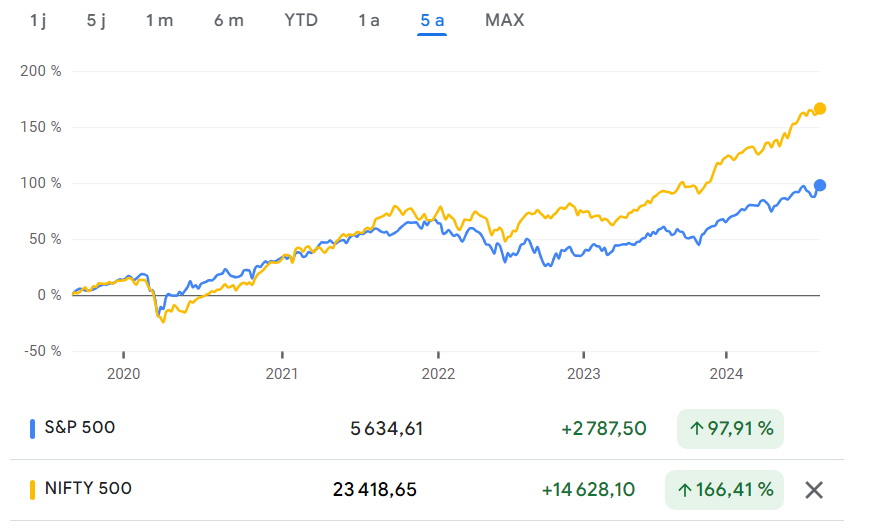Click the green 97,91 % change badge
This screenshot has width=879, height=531.
[x=730, y=429]
